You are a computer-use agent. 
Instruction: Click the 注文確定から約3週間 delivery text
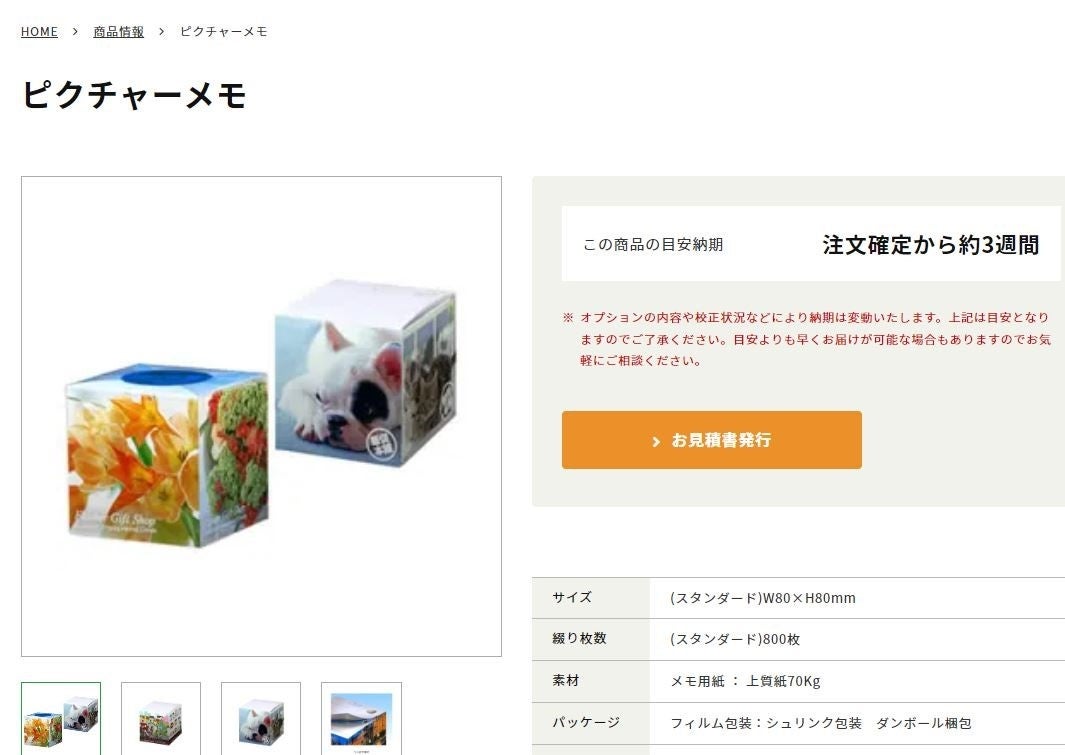tap(931, 244)
